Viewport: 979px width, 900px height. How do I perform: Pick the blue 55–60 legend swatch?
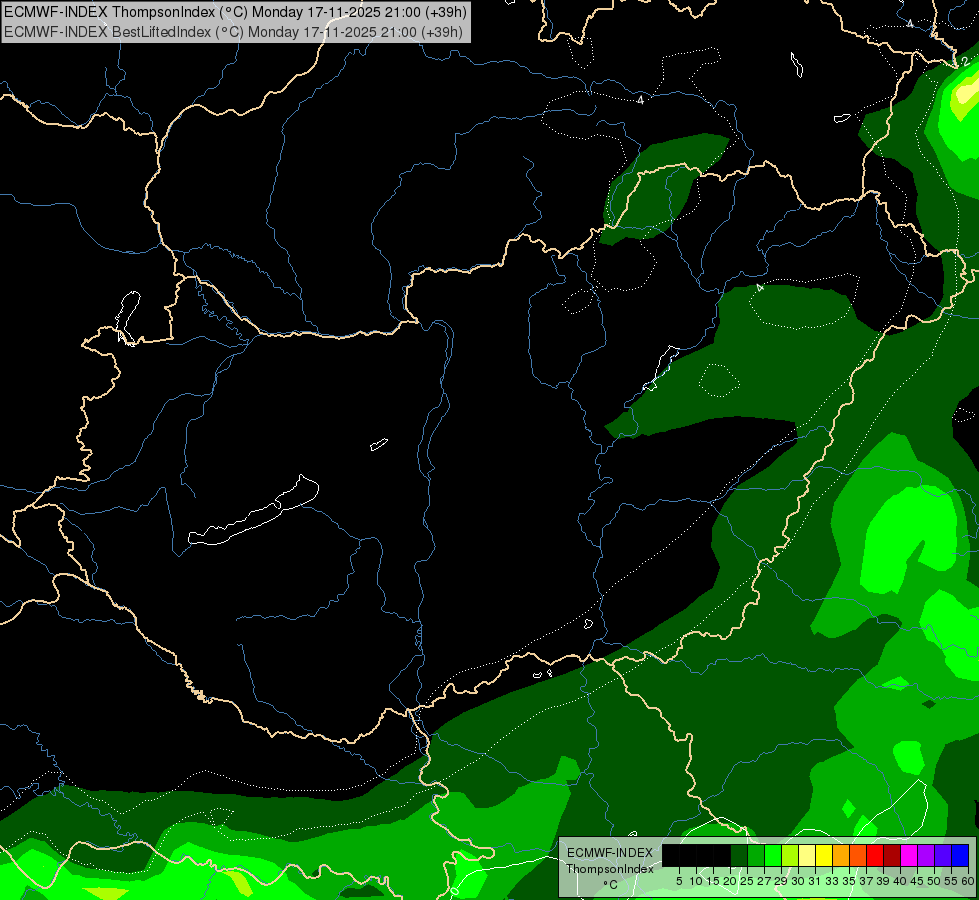(x=960, y=855)
